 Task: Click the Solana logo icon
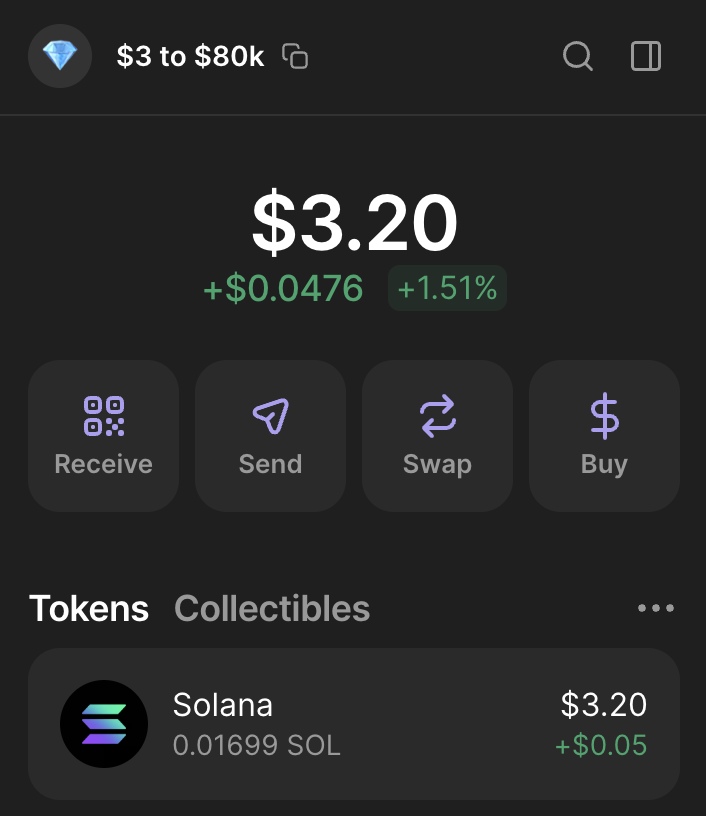point(104,724)
